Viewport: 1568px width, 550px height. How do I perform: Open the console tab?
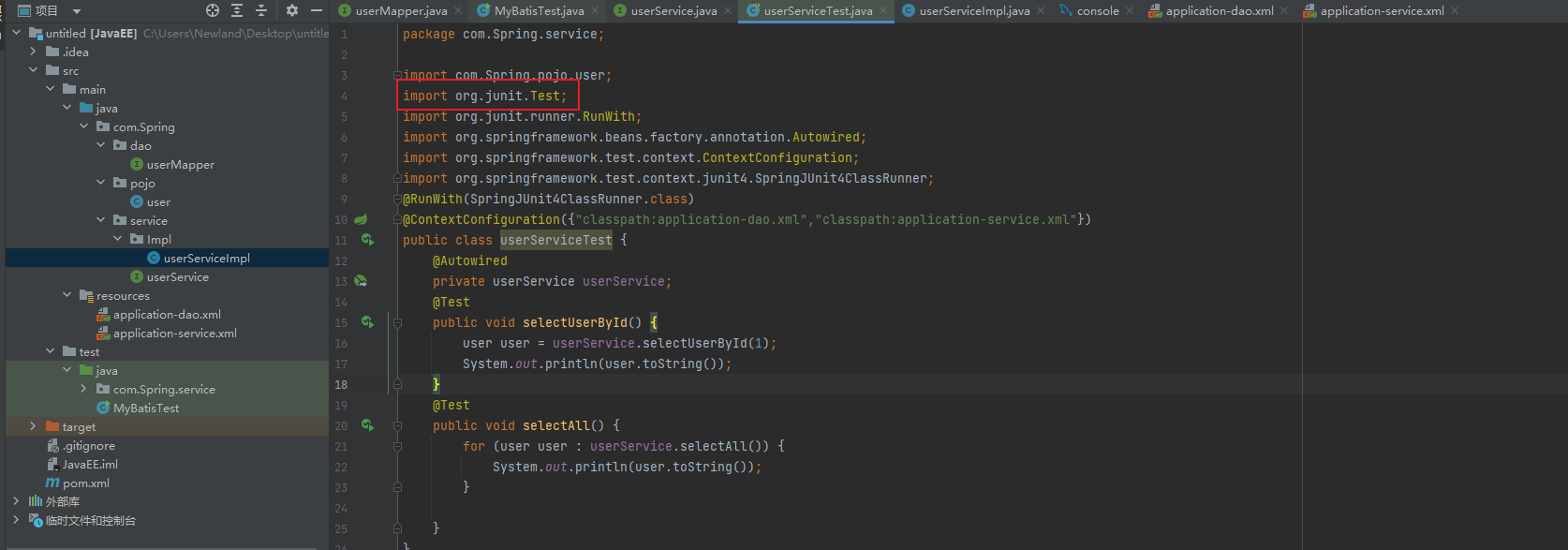pyautogui.click(x=1097, y=11)
